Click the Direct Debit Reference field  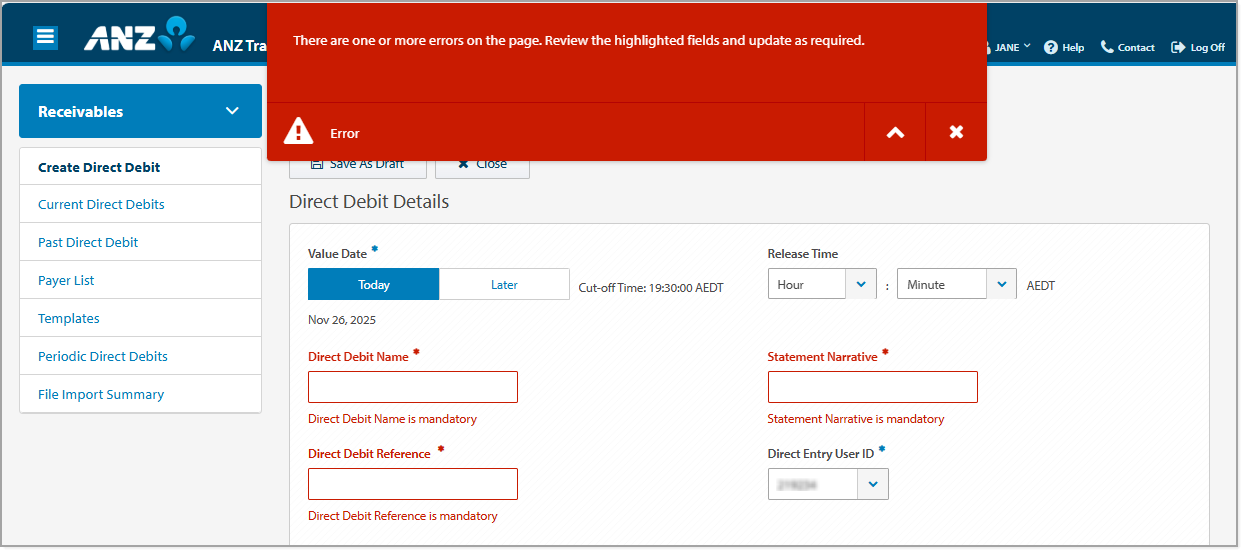pos(413,484)
